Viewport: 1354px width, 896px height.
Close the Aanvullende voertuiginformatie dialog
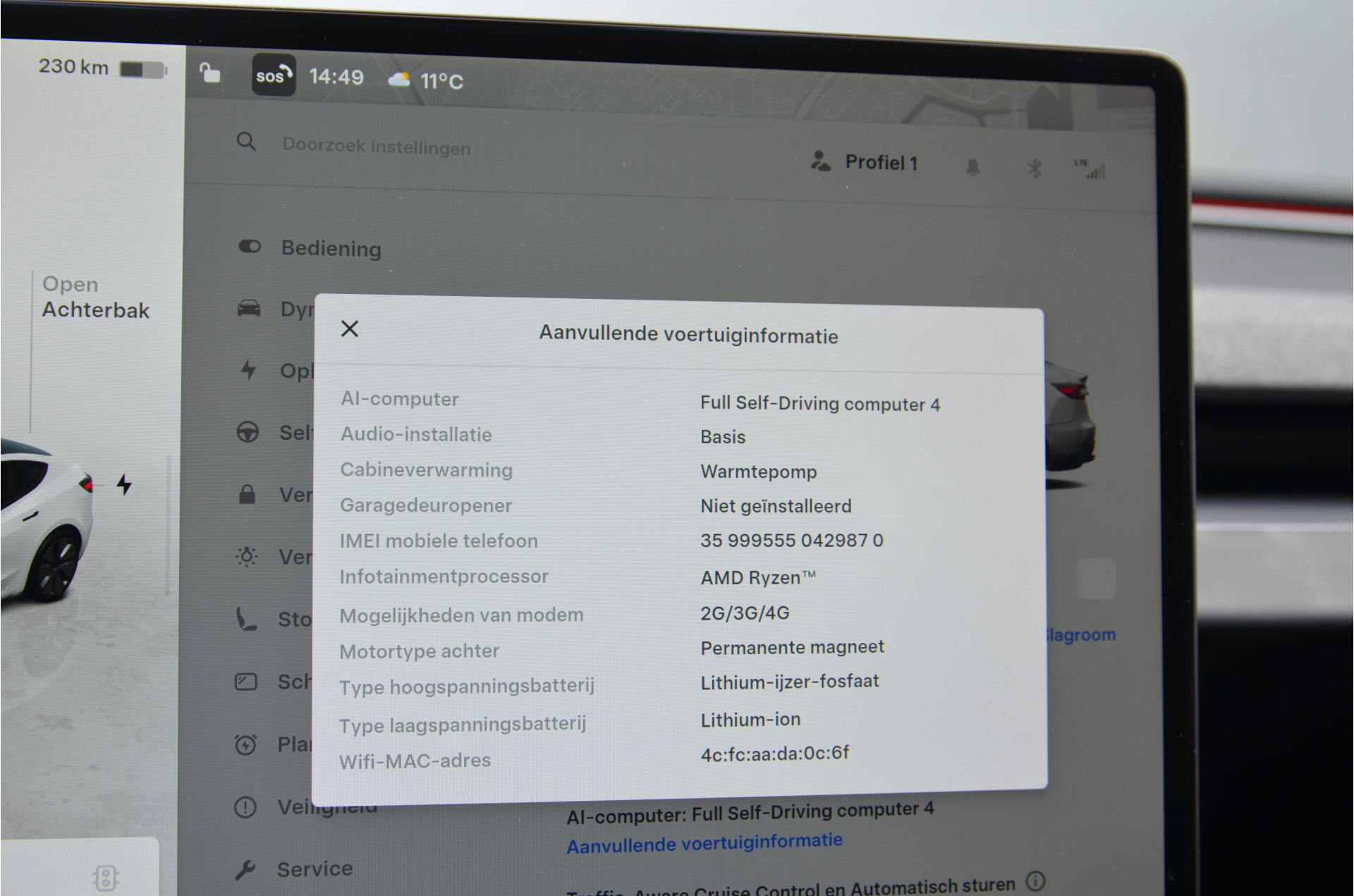click(349, 329)
